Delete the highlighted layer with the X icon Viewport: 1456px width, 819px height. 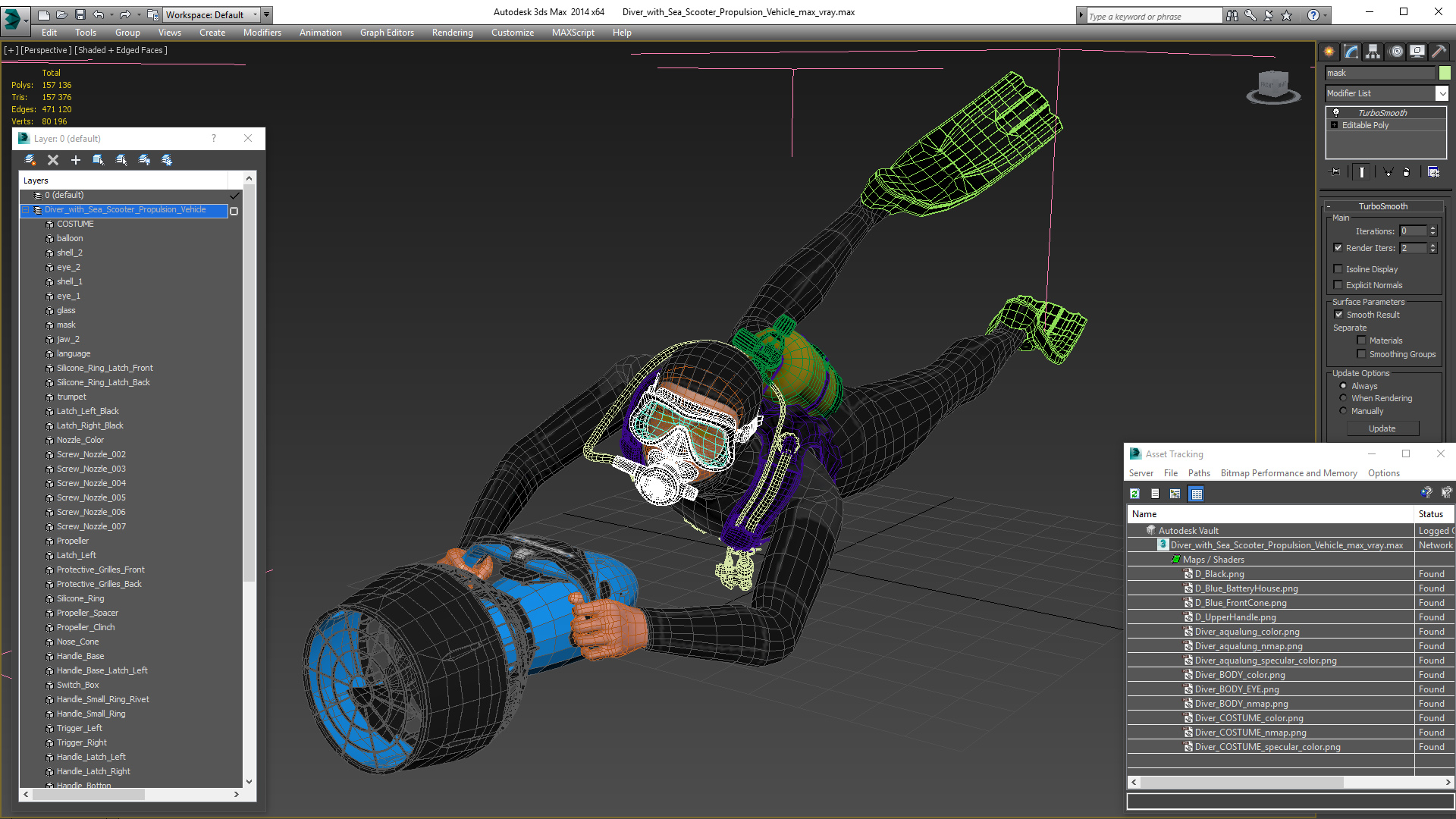click(x=53, y=160)
